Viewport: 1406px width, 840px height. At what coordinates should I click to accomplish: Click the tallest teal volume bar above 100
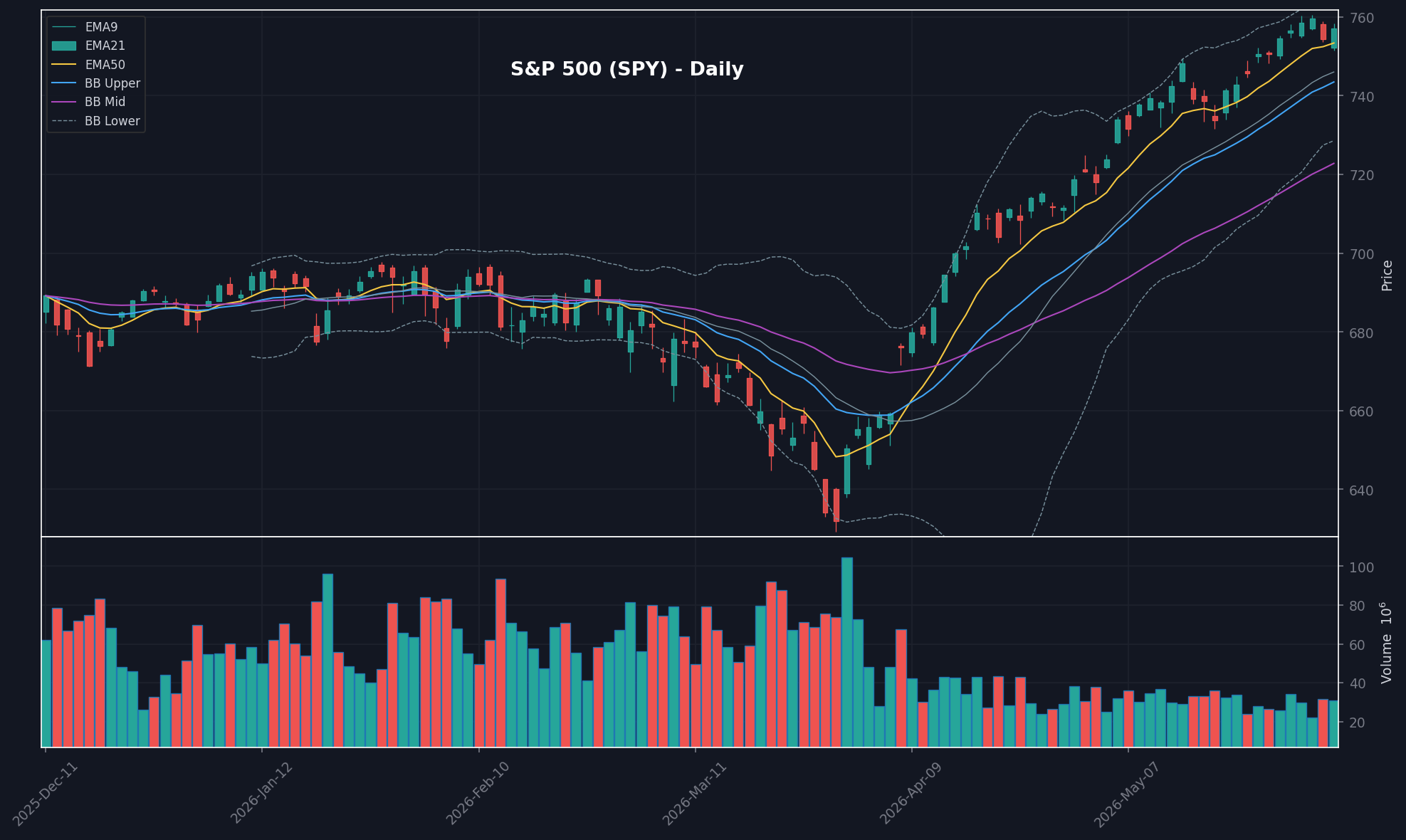(847, 652)
